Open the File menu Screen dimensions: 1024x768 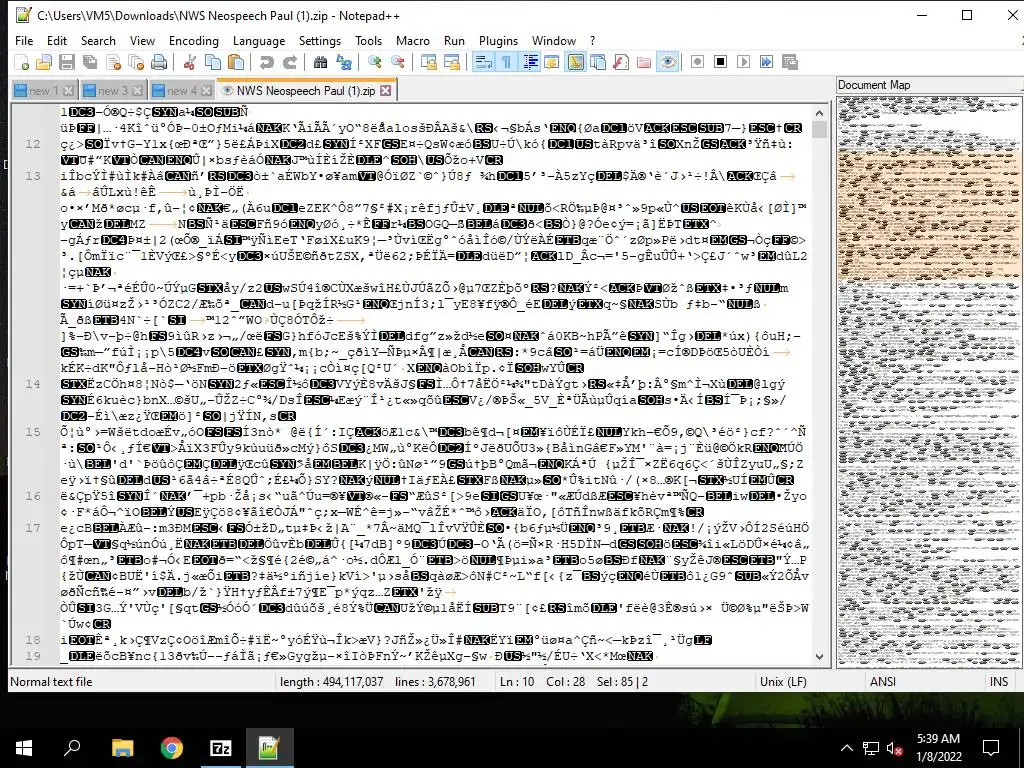tap(24, 40)
